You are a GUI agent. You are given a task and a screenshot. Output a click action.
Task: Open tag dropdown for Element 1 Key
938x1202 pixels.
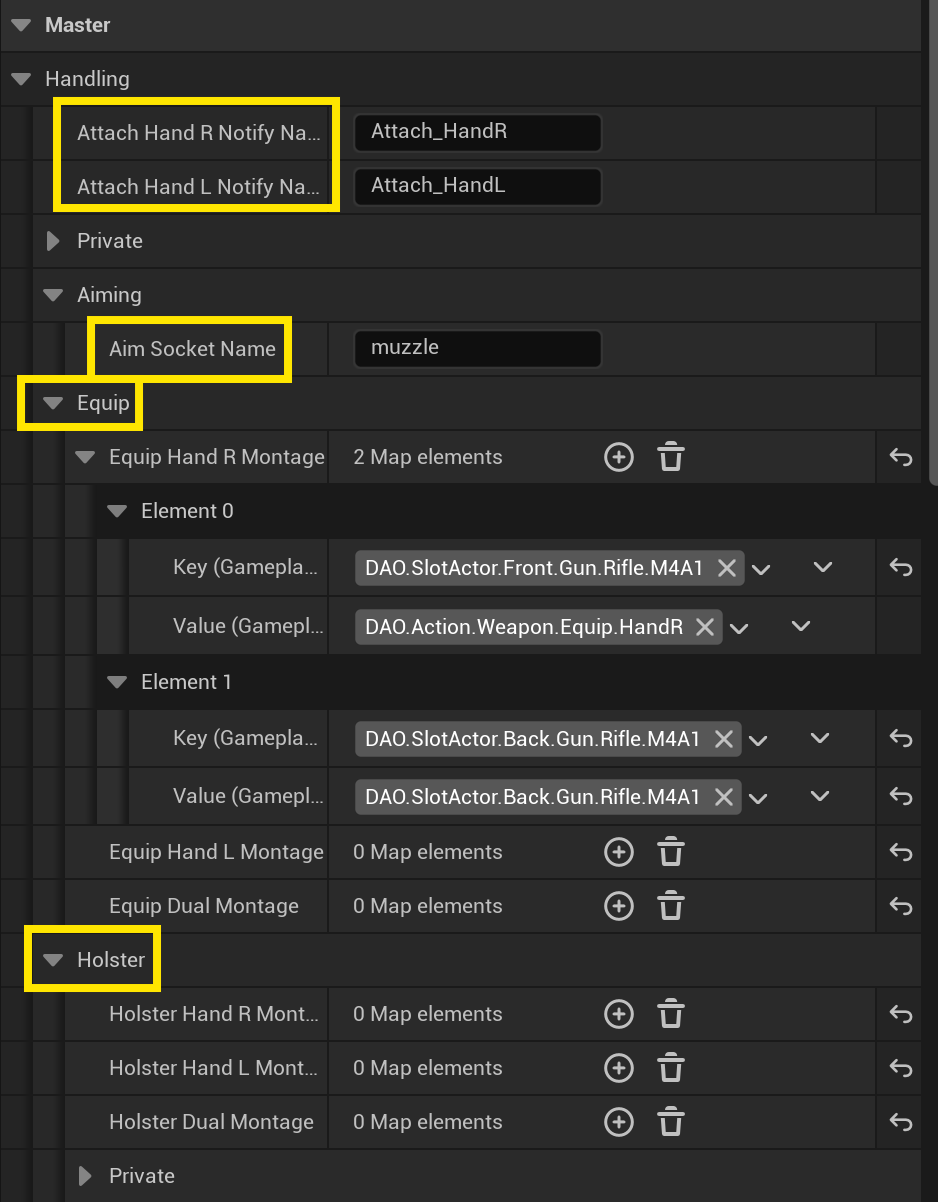(759, 740)
